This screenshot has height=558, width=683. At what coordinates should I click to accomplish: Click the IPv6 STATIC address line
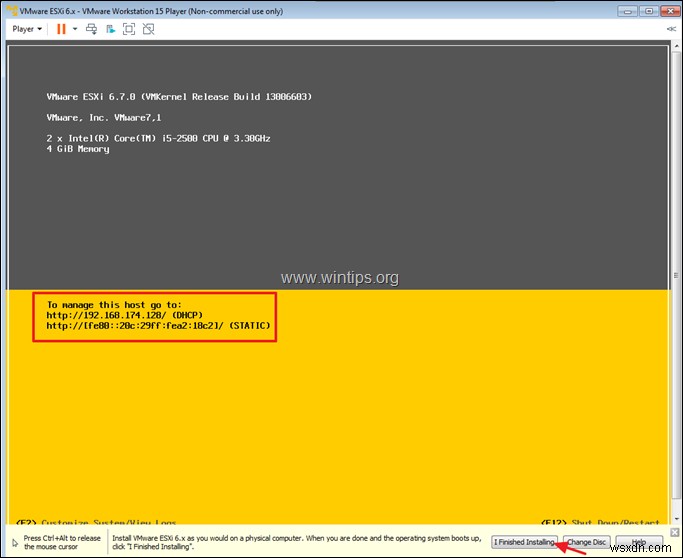[x=158, y=325]
